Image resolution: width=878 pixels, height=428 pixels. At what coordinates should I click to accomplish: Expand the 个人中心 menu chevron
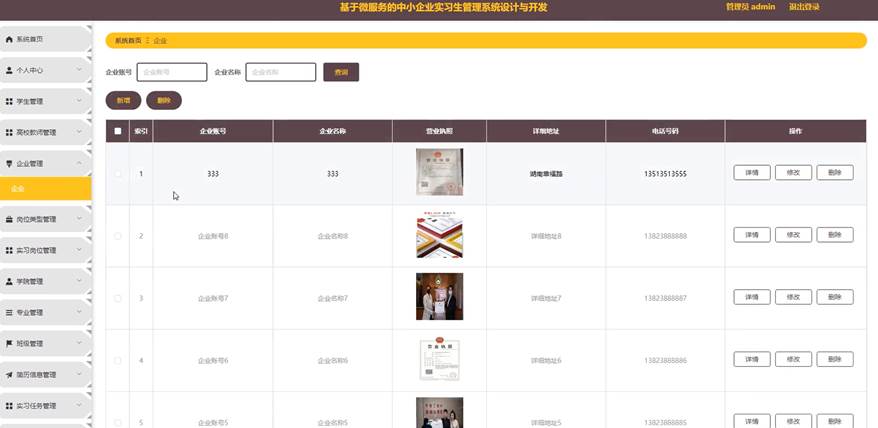click(79, 71)
